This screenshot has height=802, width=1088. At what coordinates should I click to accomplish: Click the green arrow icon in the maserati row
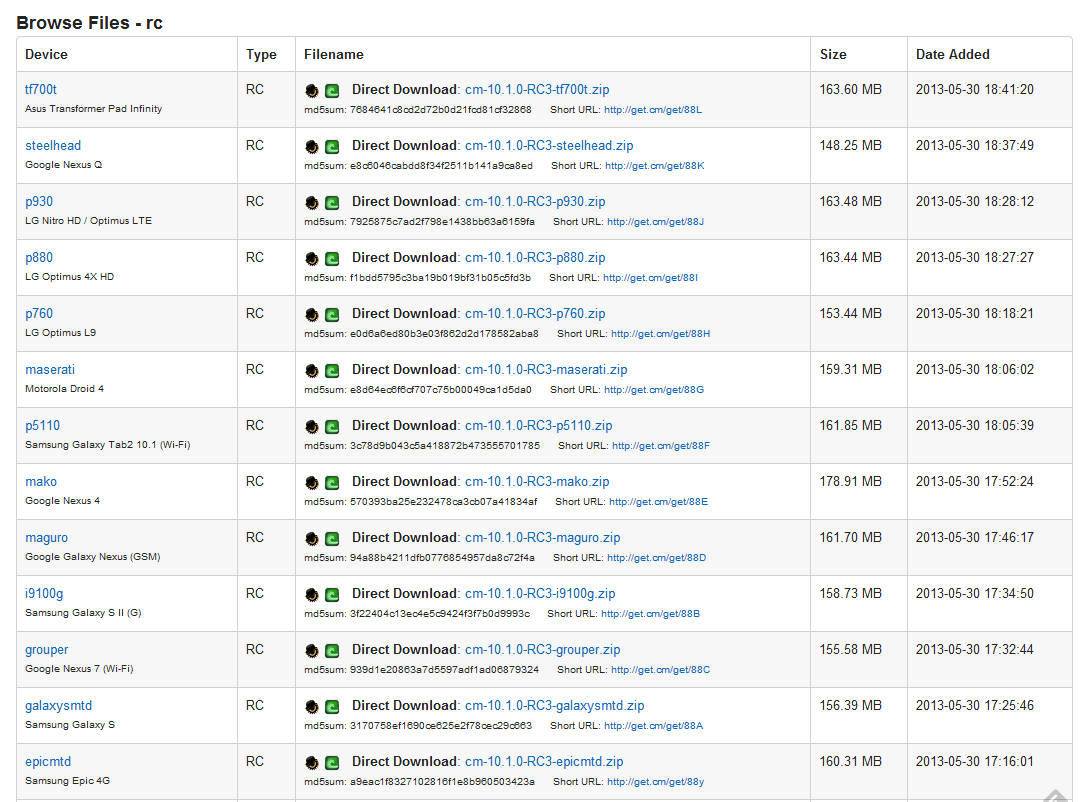332,371
